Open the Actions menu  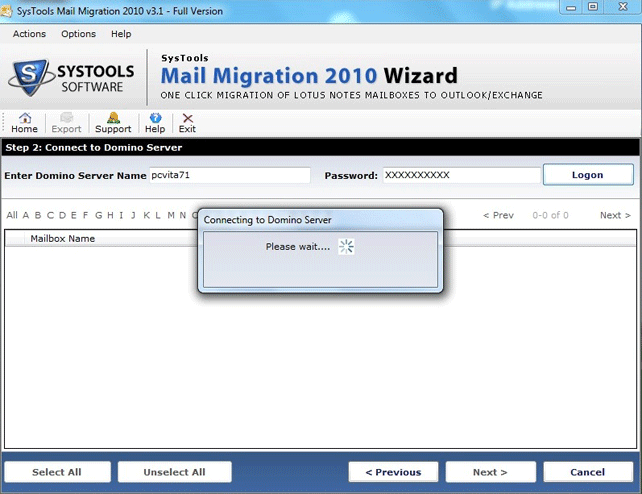click(29, 34)
